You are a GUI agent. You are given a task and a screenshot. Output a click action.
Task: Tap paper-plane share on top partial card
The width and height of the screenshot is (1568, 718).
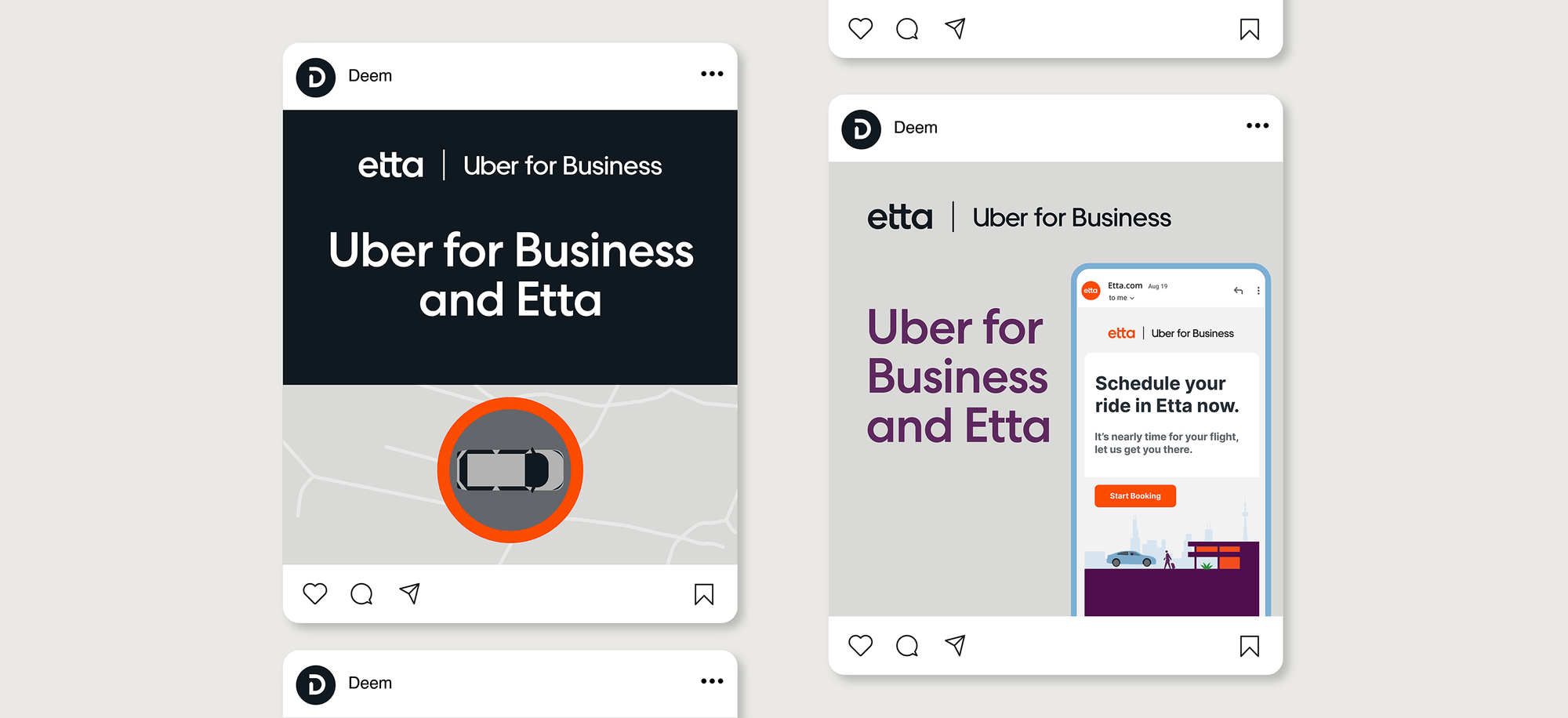point(955,28)
